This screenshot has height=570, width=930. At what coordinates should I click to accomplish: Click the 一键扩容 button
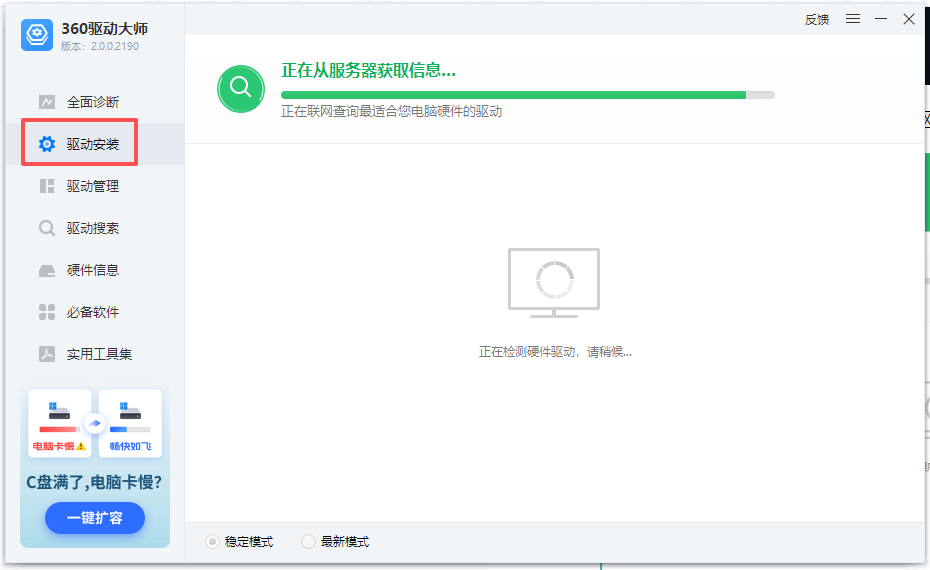[x=95, y=518]
